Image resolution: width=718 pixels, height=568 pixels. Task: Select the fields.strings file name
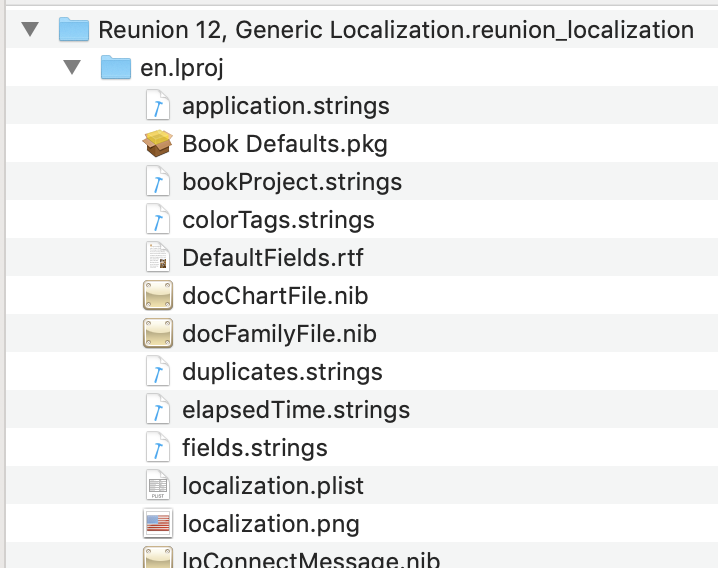point(255,448)
